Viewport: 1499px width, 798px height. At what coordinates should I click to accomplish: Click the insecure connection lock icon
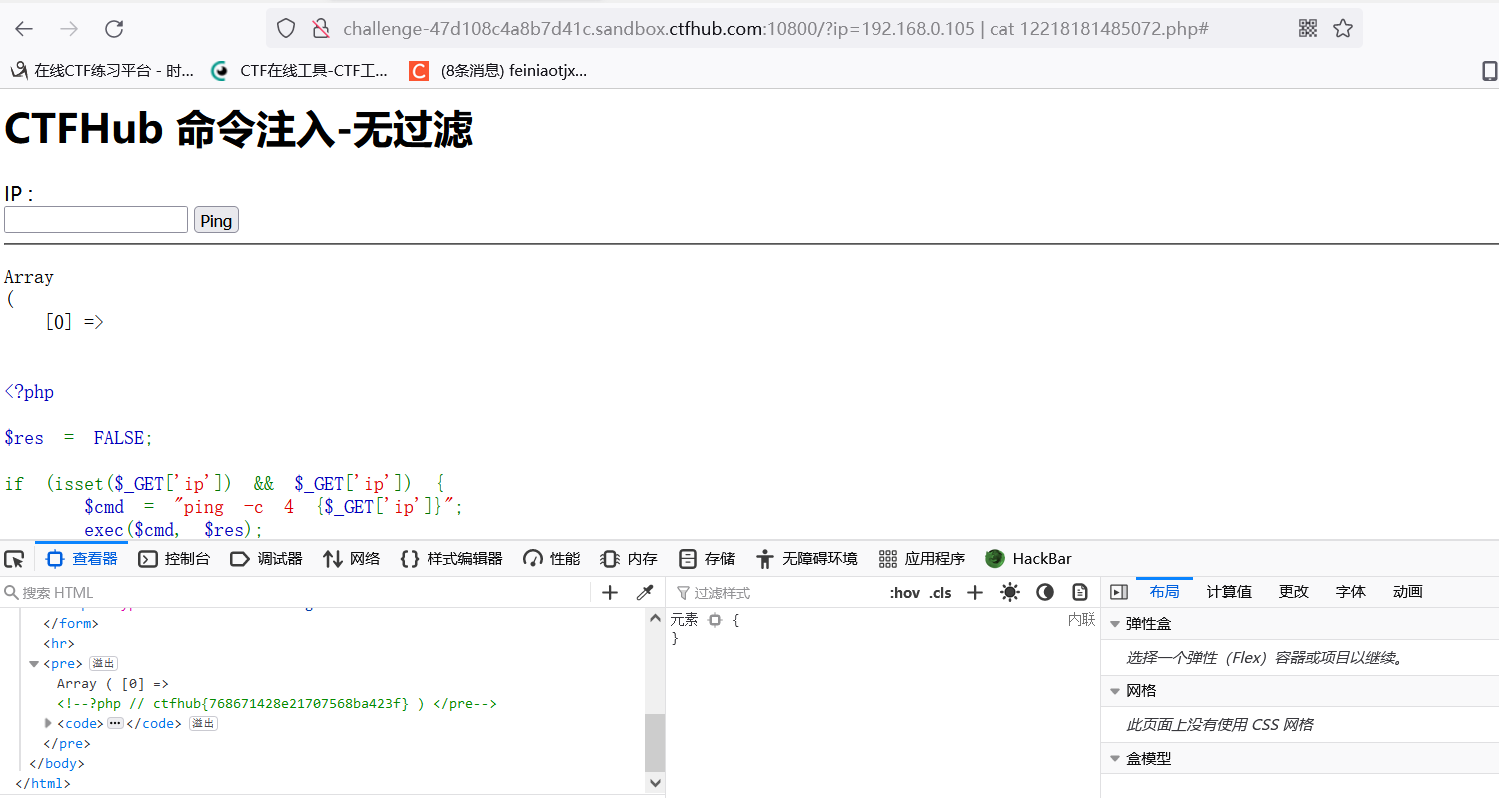(320, 29)
